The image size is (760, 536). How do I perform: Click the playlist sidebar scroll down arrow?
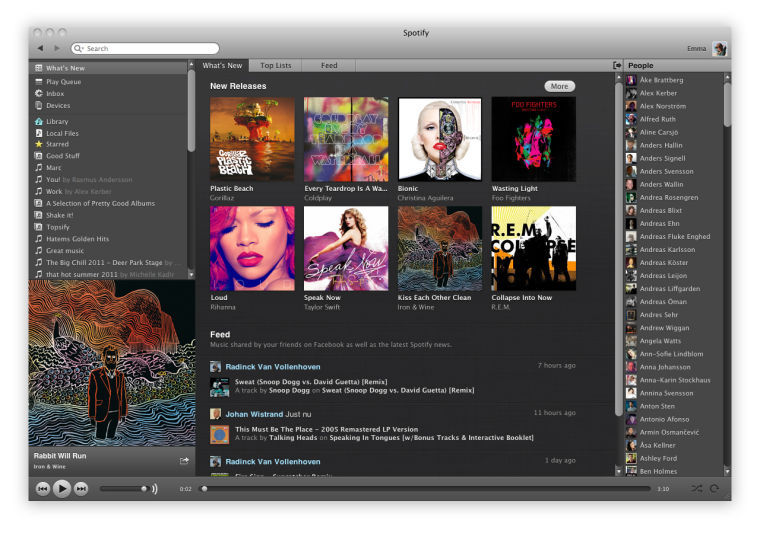[x=191, y=275]
